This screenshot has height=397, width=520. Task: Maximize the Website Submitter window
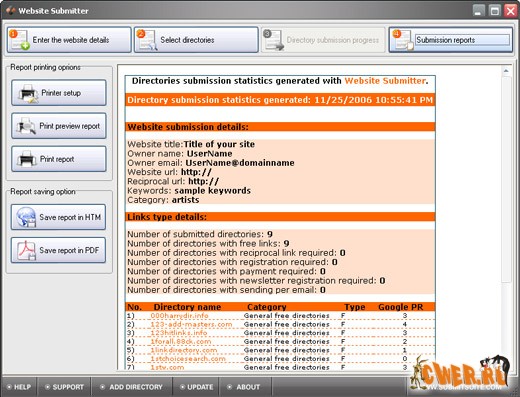[495, 11]
